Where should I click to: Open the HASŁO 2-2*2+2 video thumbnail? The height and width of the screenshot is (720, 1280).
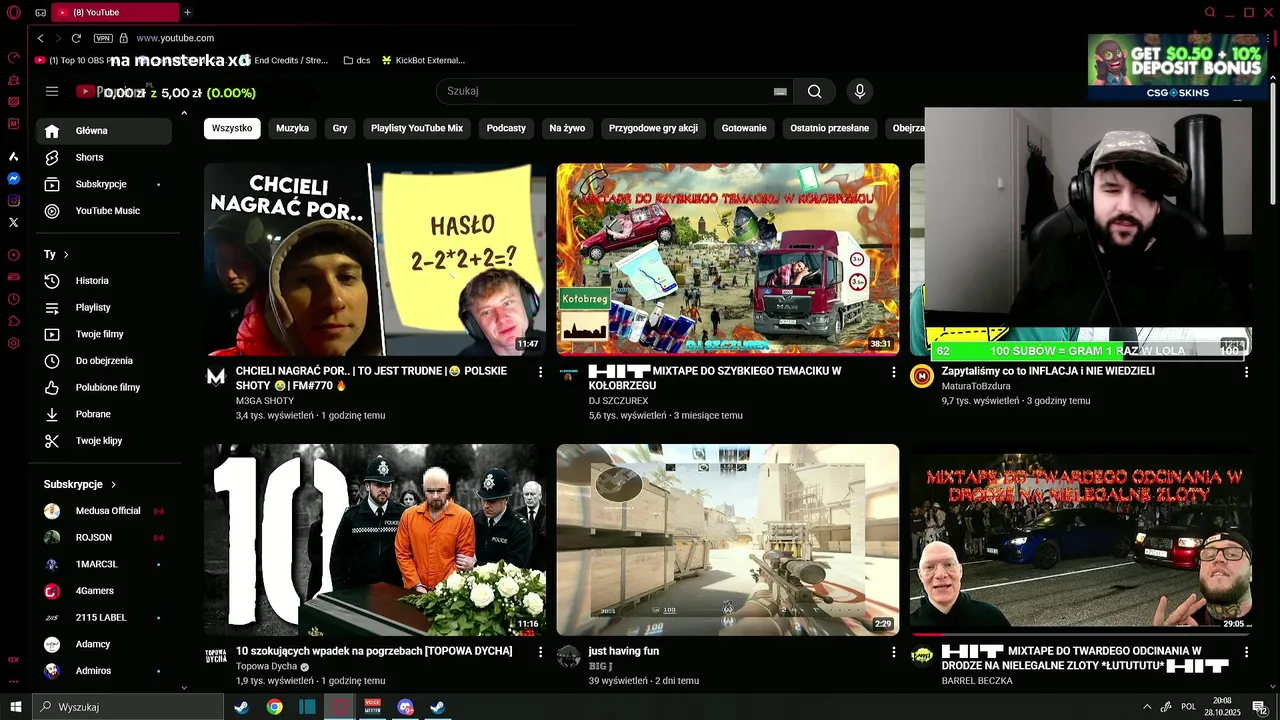tap(375, 259)
